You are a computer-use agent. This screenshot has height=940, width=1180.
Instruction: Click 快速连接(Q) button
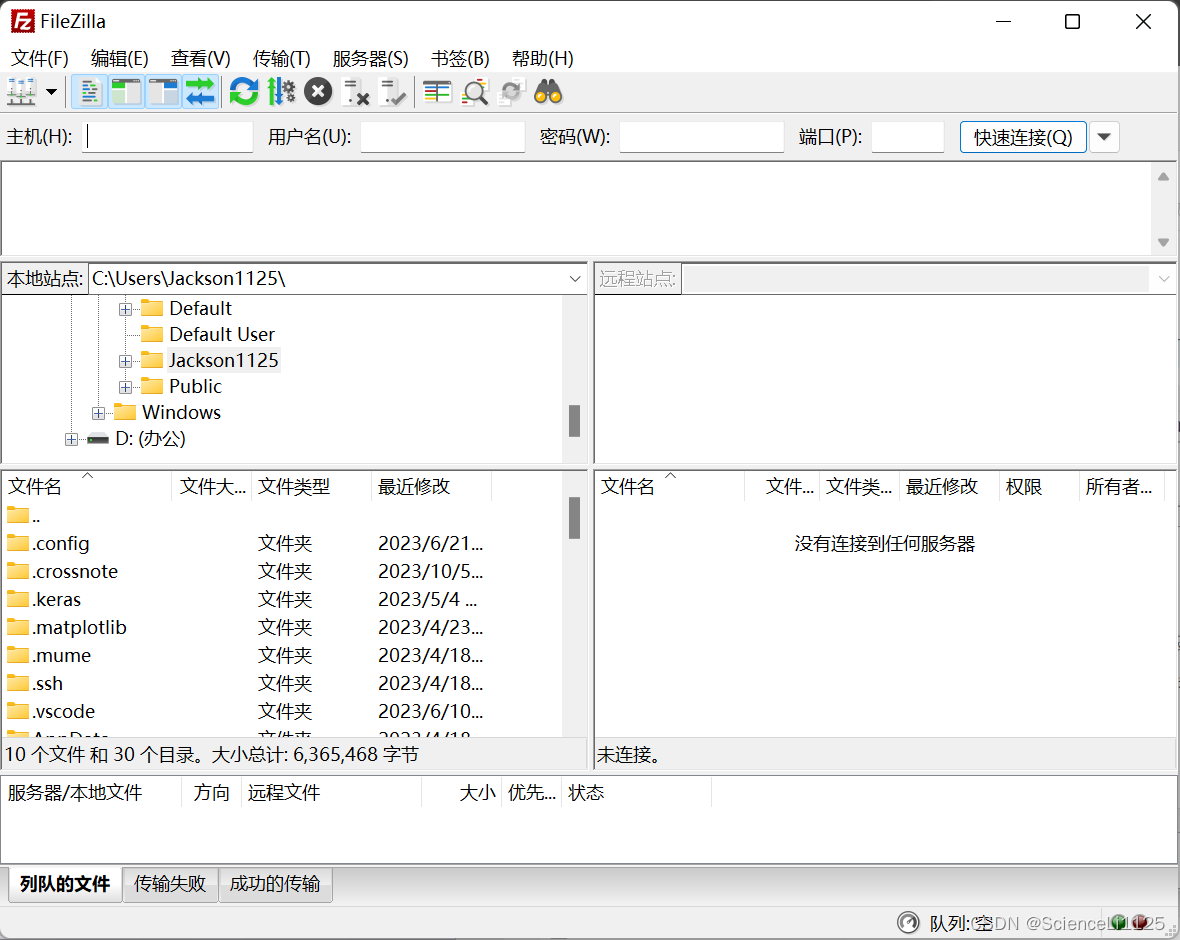(1023, 137)
